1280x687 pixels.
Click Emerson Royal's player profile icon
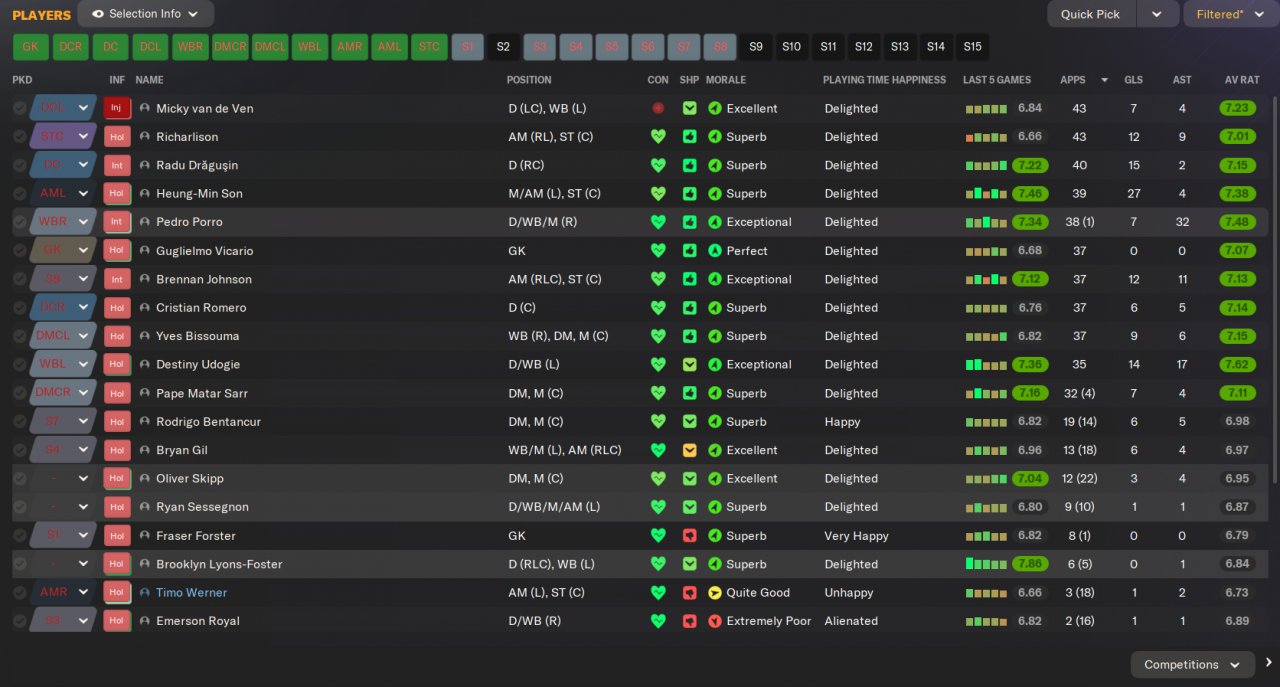tap(145, 621)
